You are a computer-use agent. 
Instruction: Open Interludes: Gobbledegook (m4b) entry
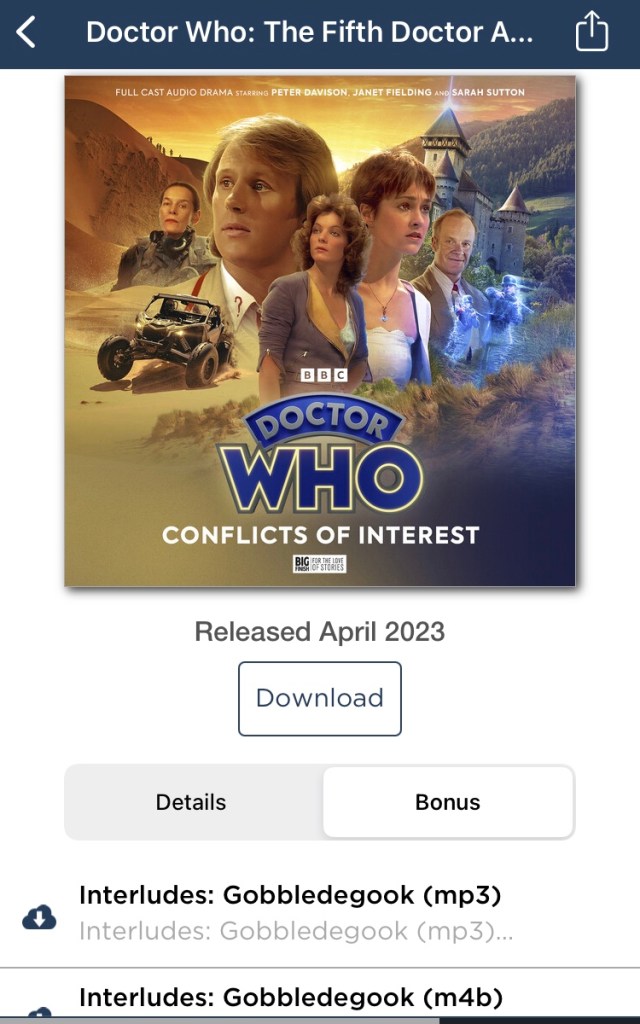click(x=291, y=997)
